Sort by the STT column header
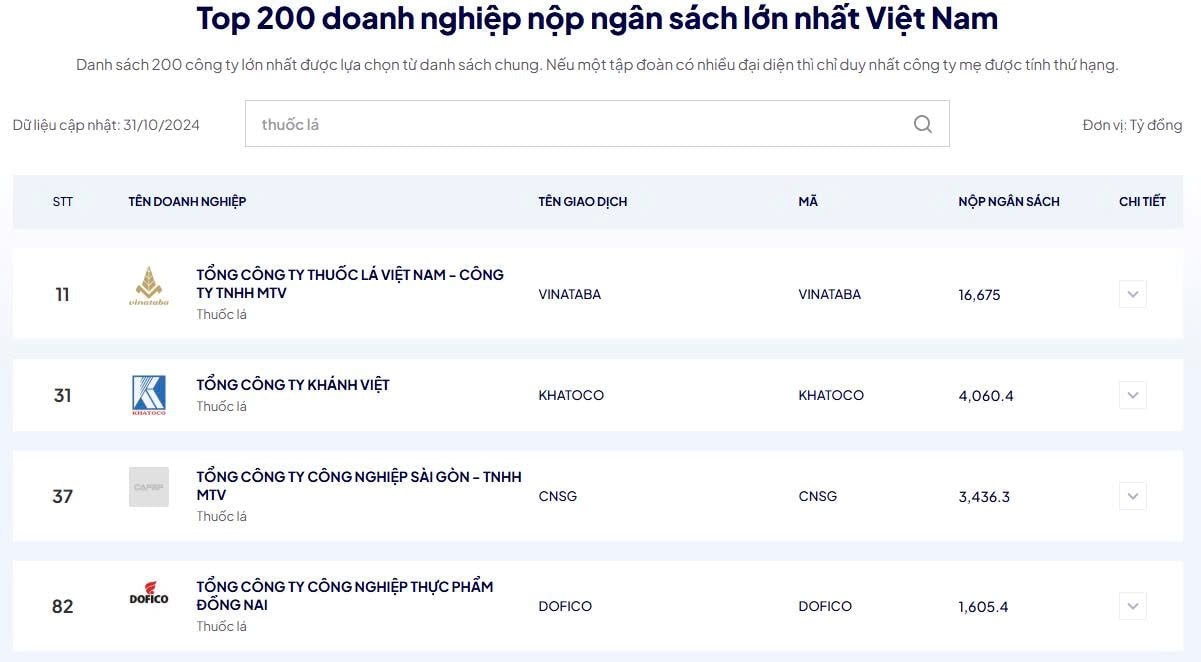The height and width of the screenshot is (662, 1201). [63, 202]
